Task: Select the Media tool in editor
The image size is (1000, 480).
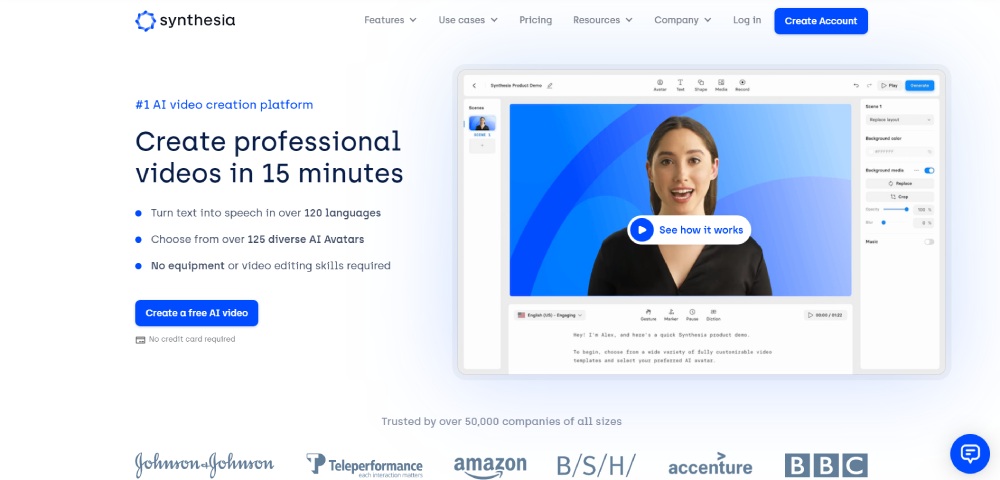Action: tap(721, 85)
